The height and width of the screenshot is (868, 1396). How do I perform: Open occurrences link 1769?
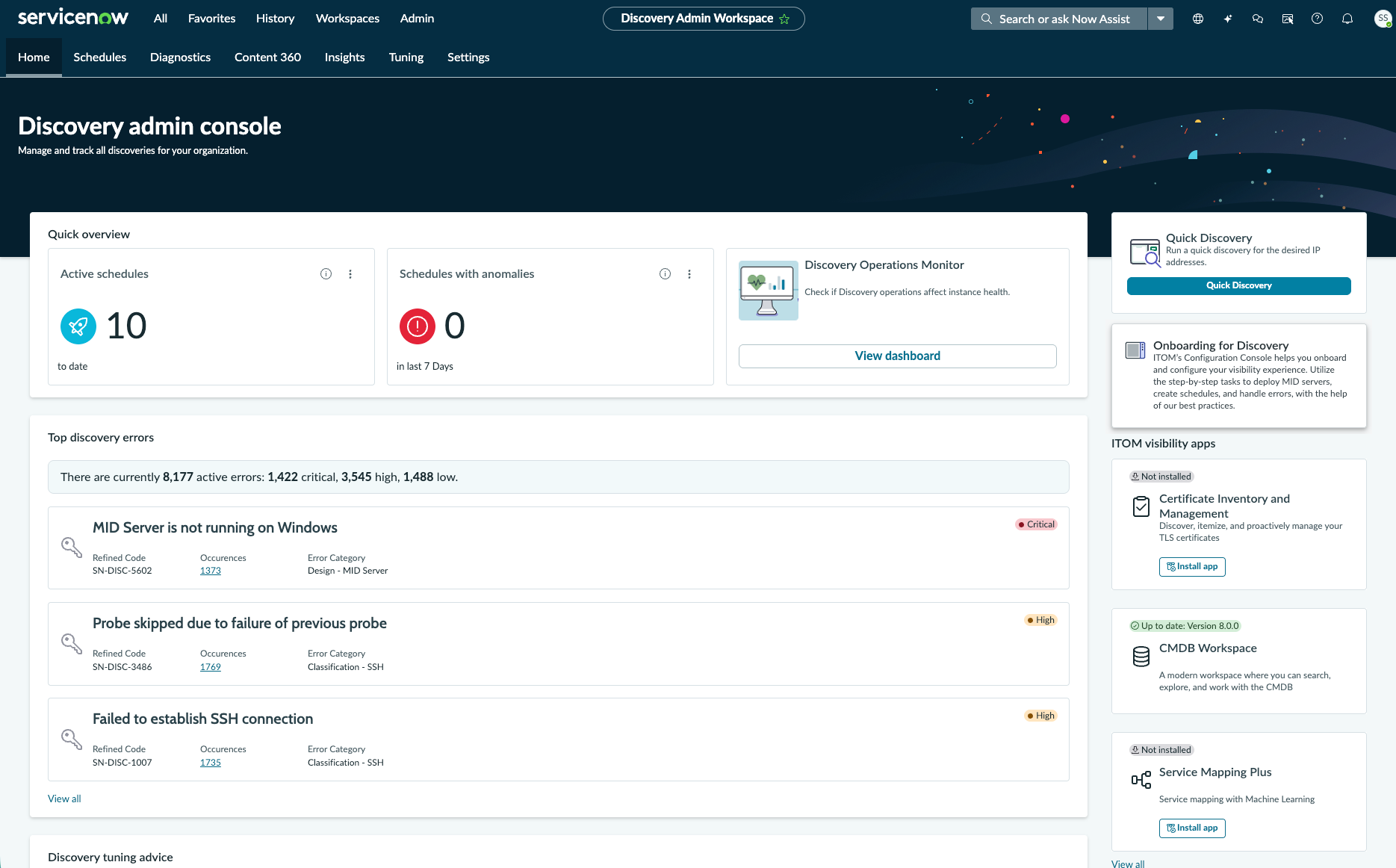click(x=211, y=667)
